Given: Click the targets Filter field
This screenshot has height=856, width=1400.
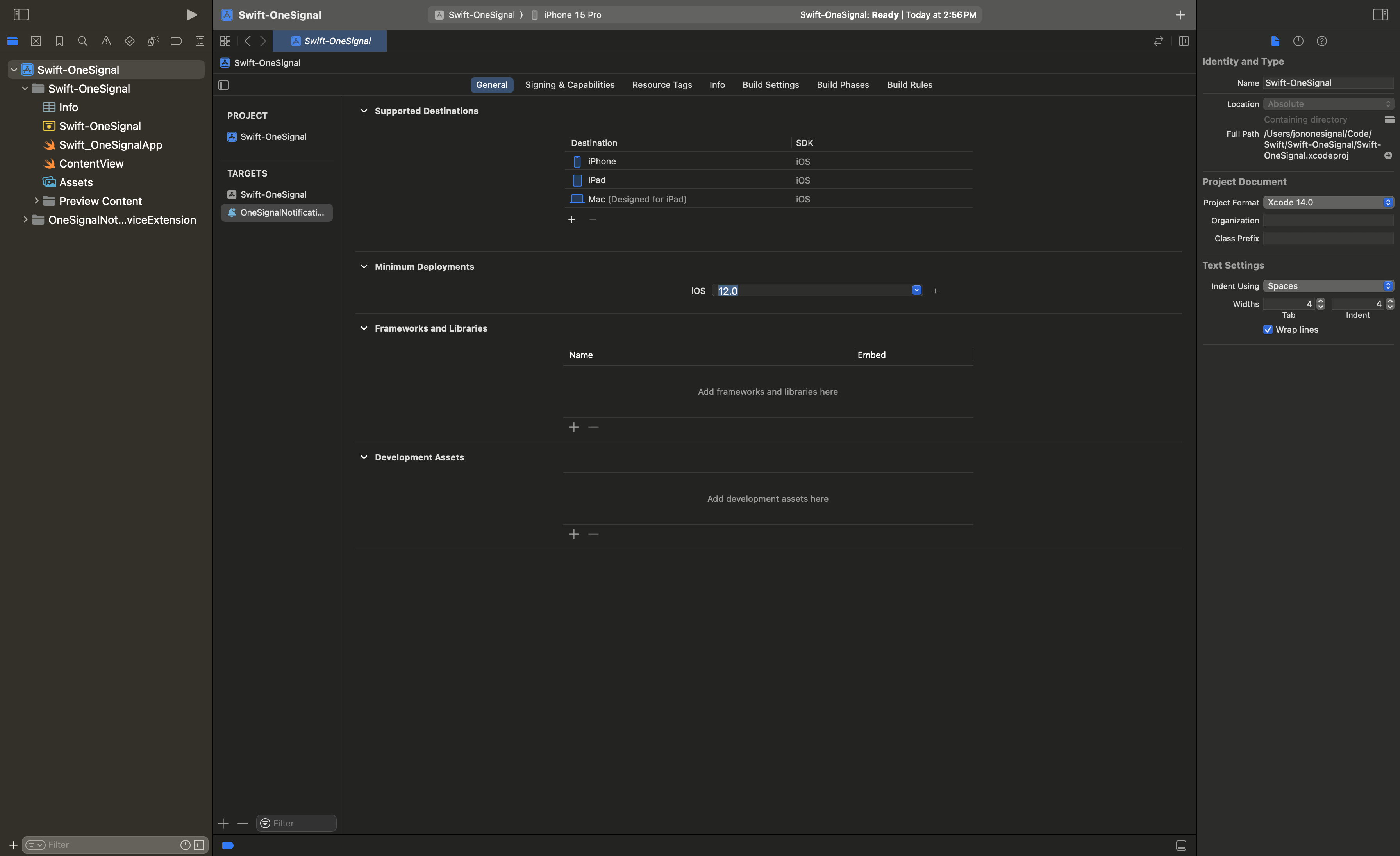Looking at the screenshot, I should (296, 824).
